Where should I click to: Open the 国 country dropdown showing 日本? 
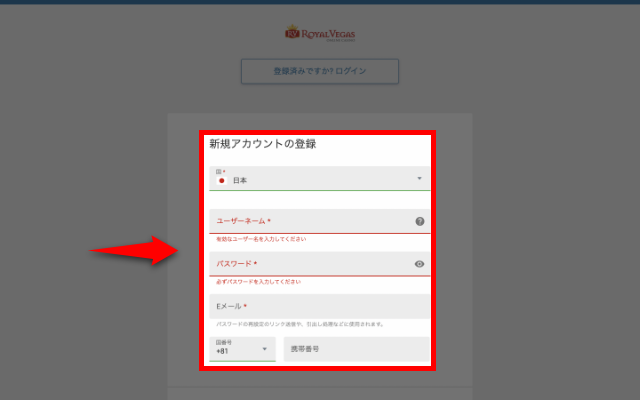(x=320, y=177)
